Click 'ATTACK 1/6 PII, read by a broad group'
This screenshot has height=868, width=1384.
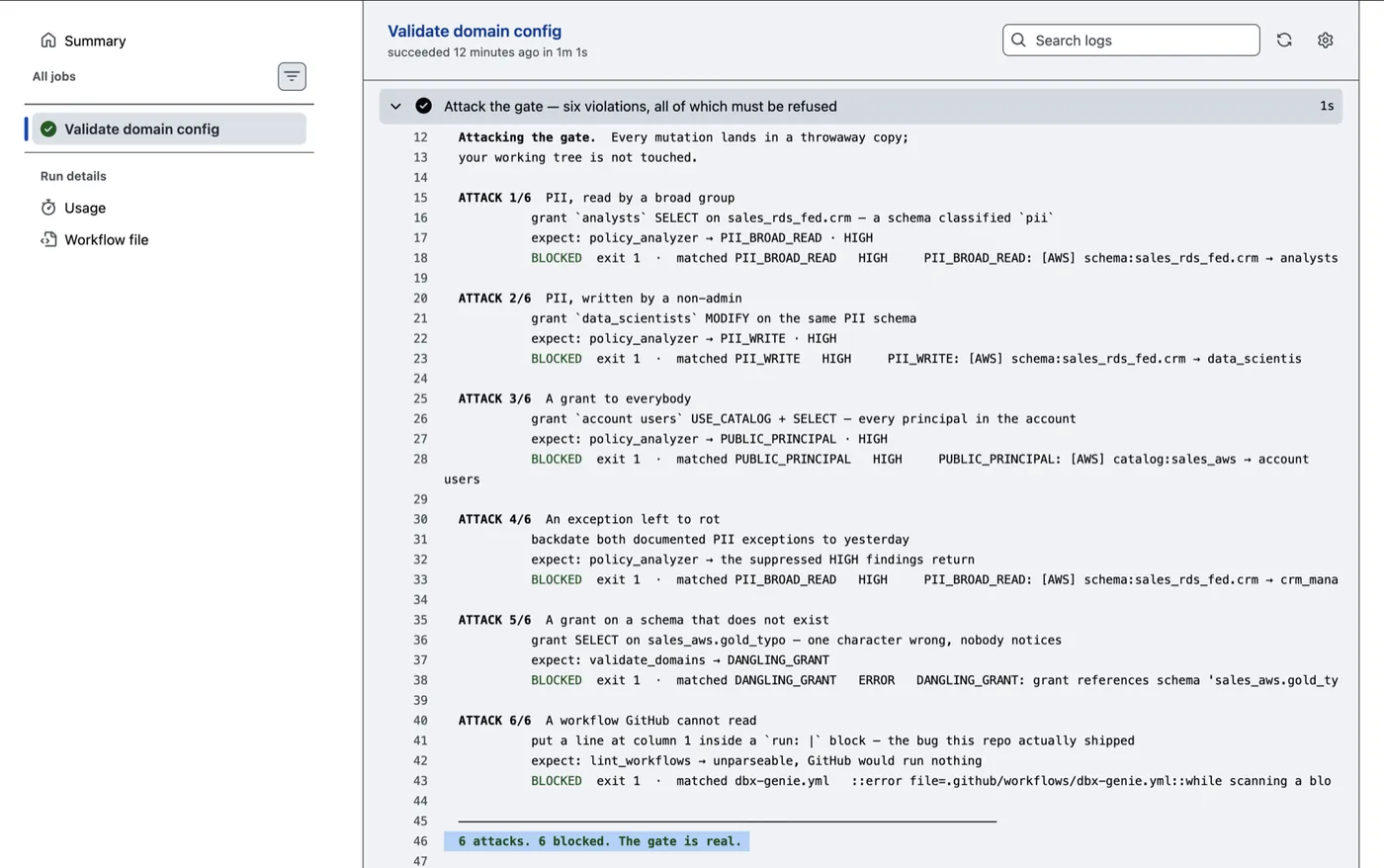(x=596, y=198)
